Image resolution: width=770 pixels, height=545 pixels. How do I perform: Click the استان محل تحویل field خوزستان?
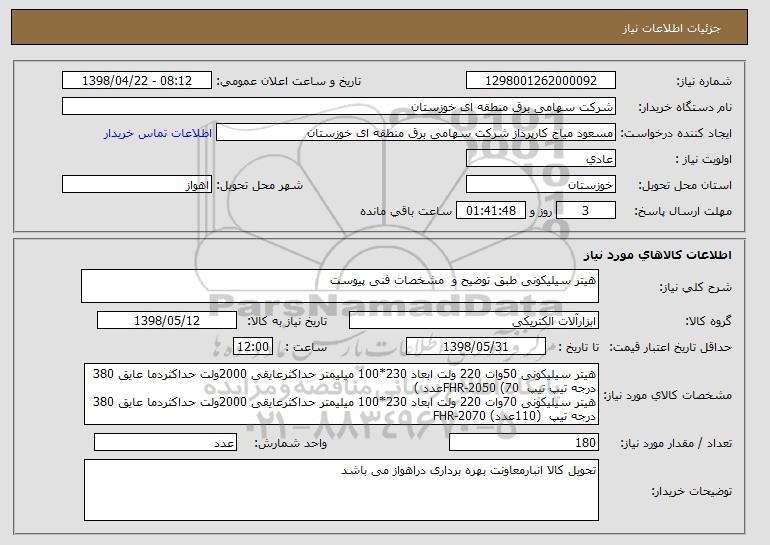(x=541, y=185)
